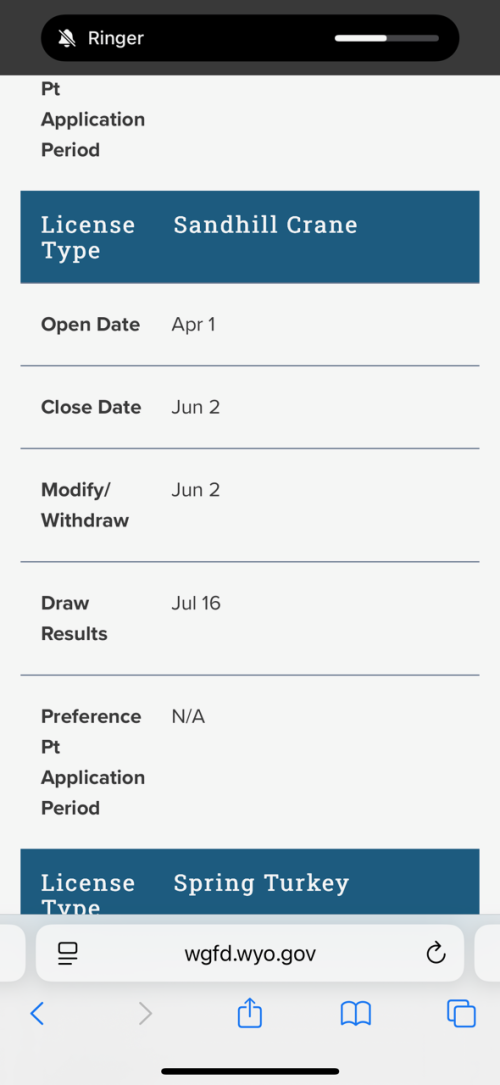Image resolution: width=500 pixels, height=1085 pixels.
Task: Show open tabs overview icon
Action: pyautogui.click(x=461, y=1014)
